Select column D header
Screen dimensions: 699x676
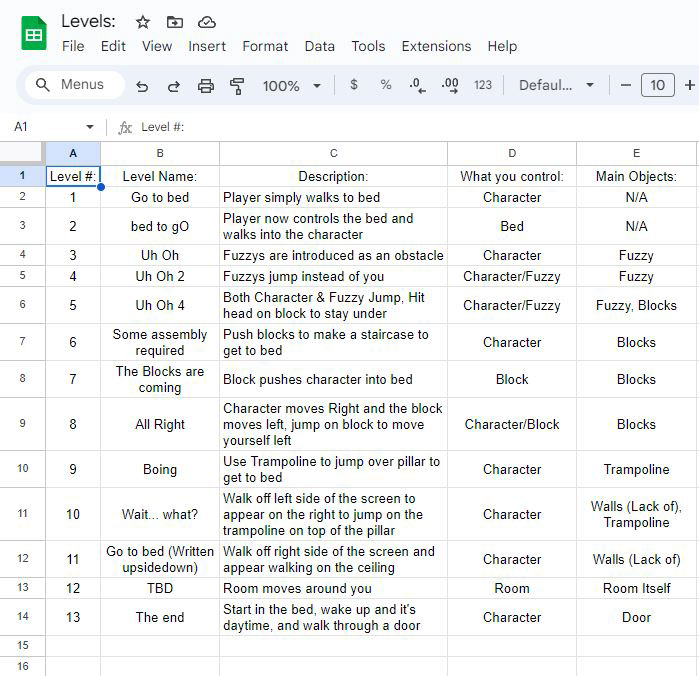pyautogui.click(x=512, y=153)
